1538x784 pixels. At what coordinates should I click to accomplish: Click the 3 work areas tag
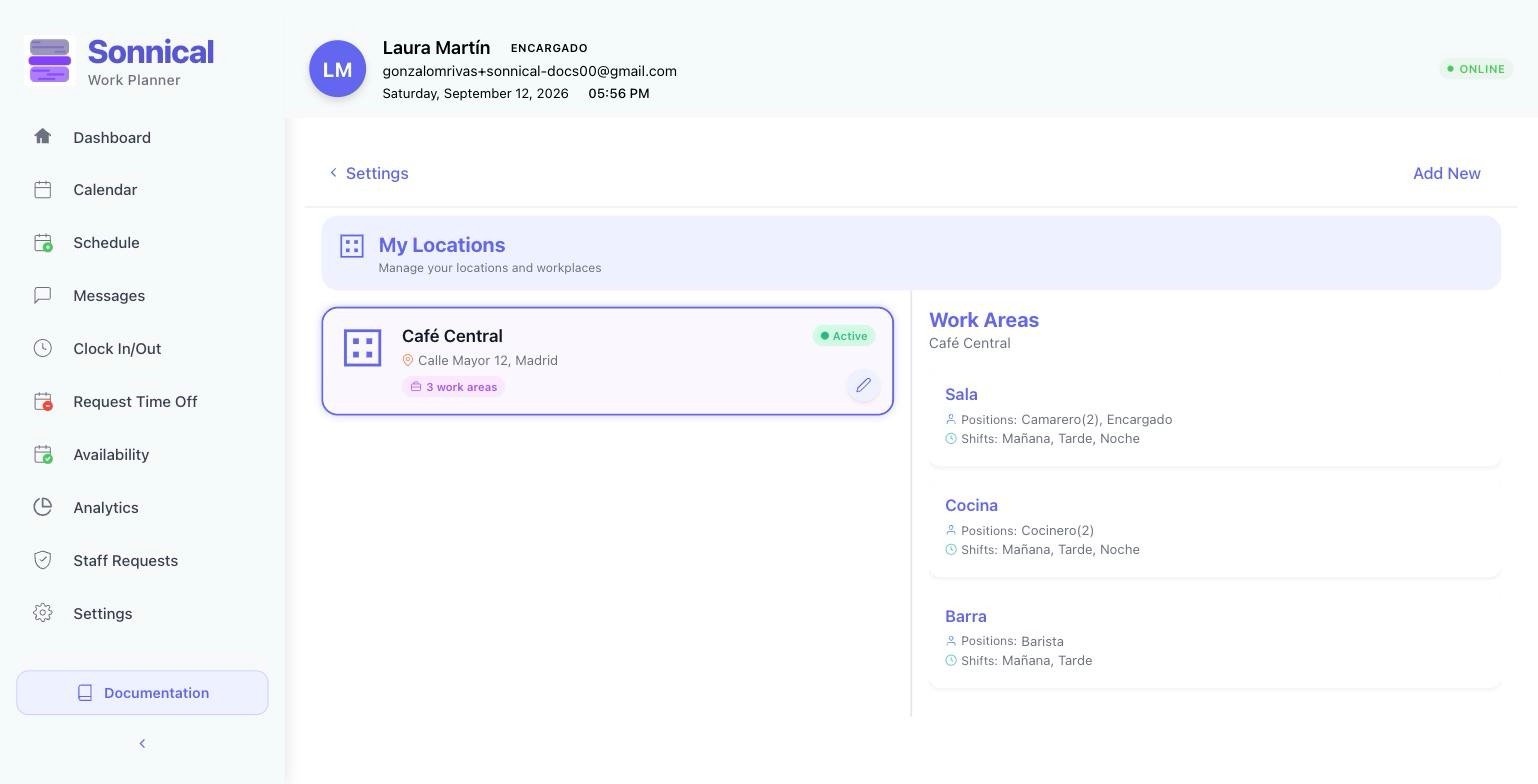tap(454, 387)
